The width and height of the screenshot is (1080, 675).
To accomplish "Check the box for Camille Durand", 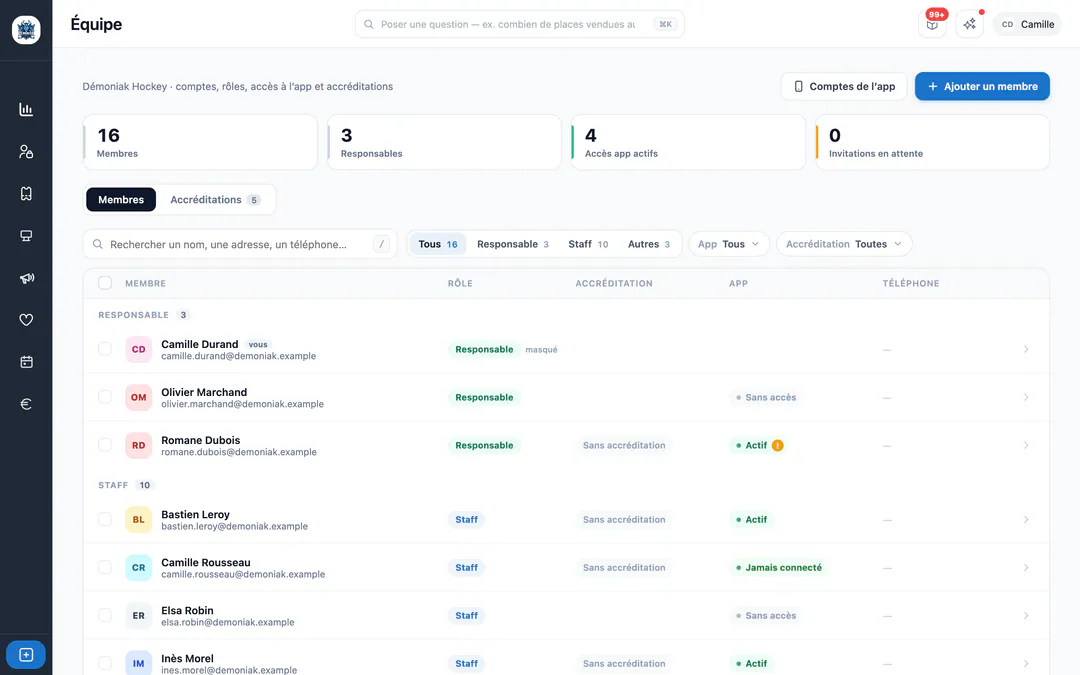I will (105, 349).
